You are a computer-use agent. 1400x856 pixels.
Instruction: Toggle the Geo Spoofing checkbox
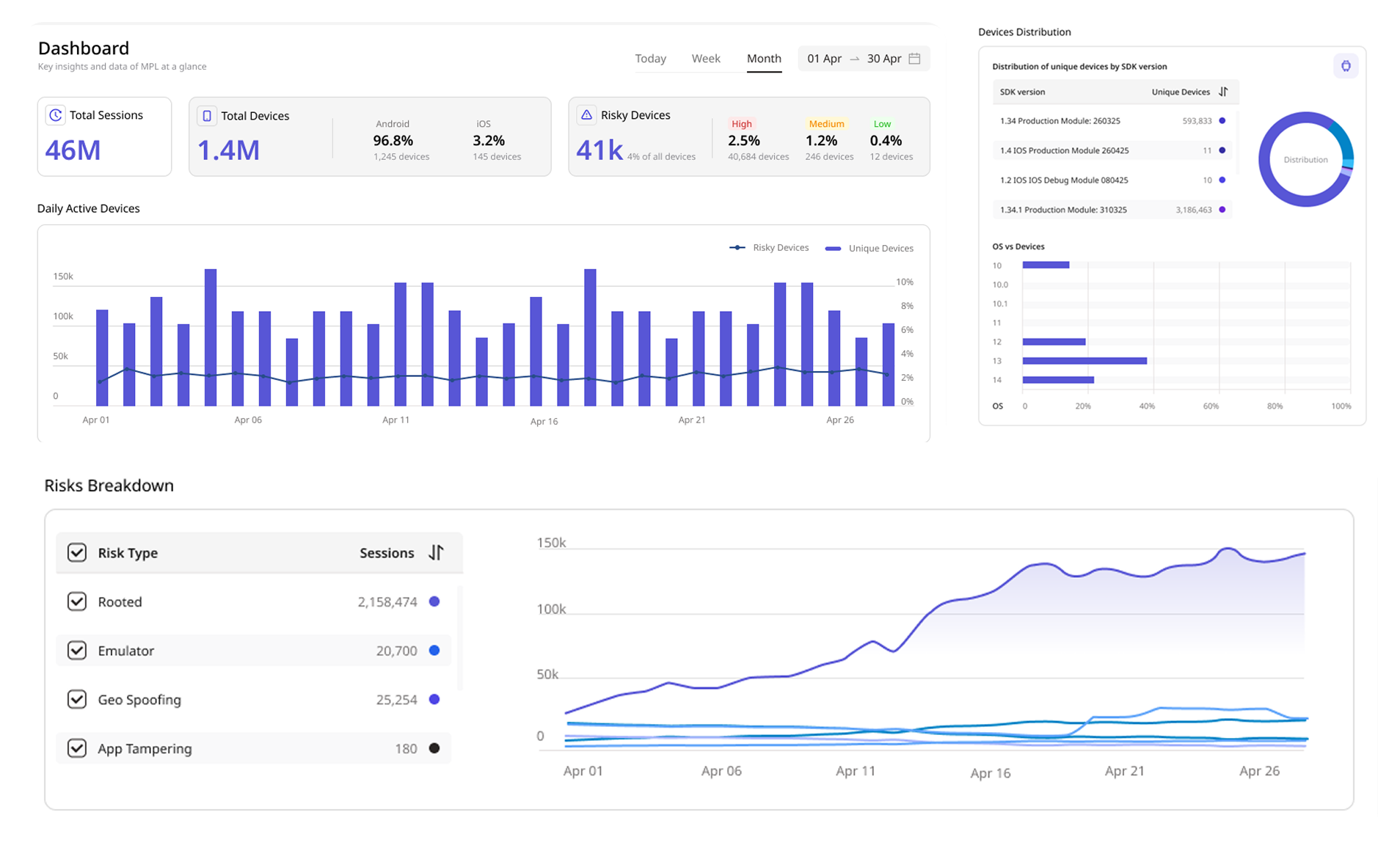pyautogui.click(x=77, y=699)
